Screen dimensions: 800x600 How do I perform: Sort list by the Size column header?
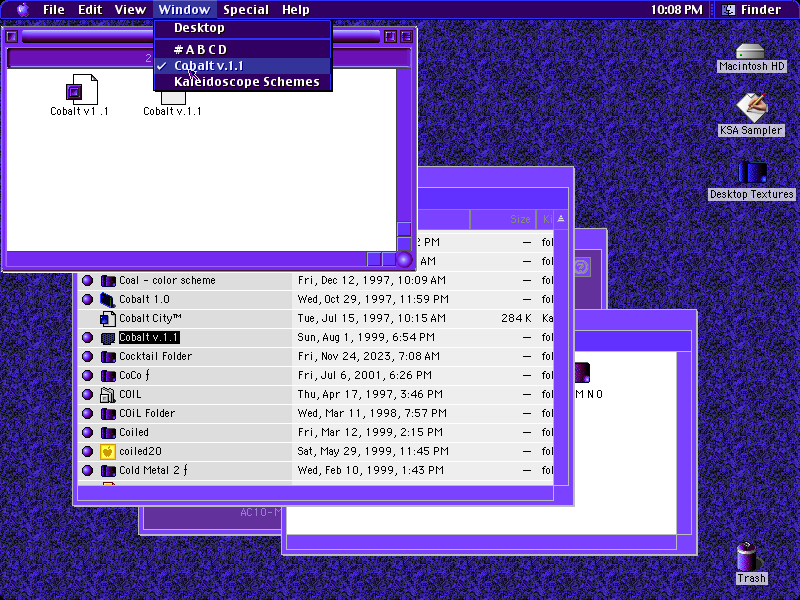click(x=503, y=219)
